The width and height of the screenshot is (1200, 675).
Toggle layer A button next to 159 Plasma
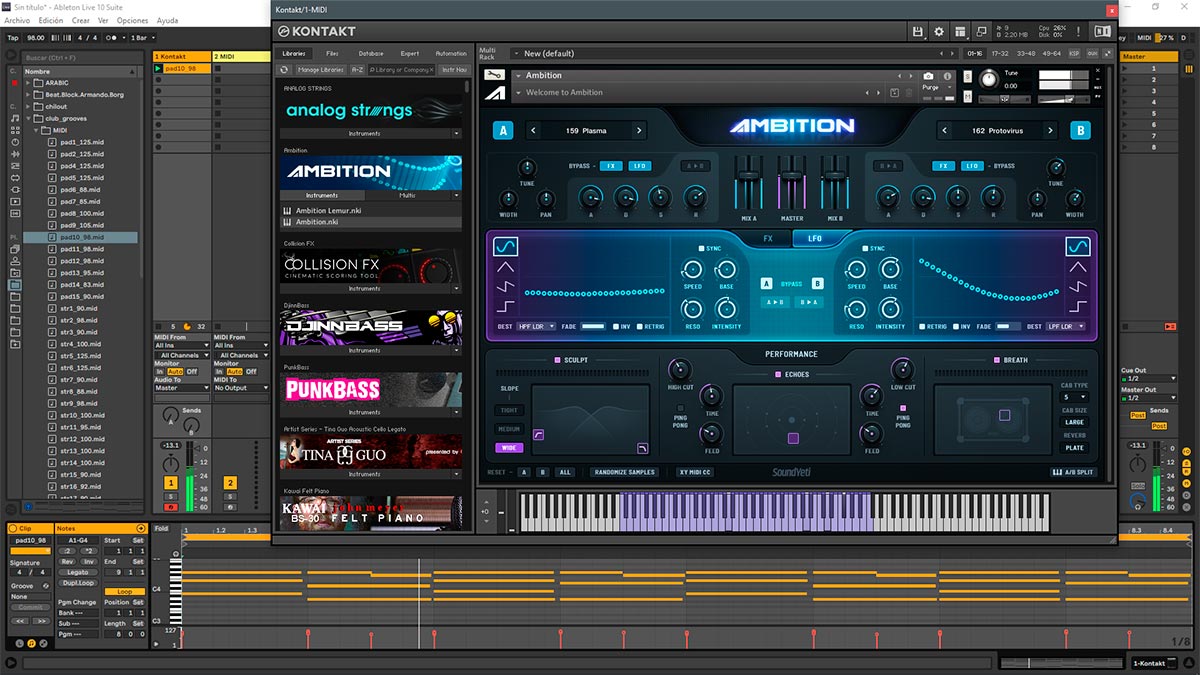503,131
